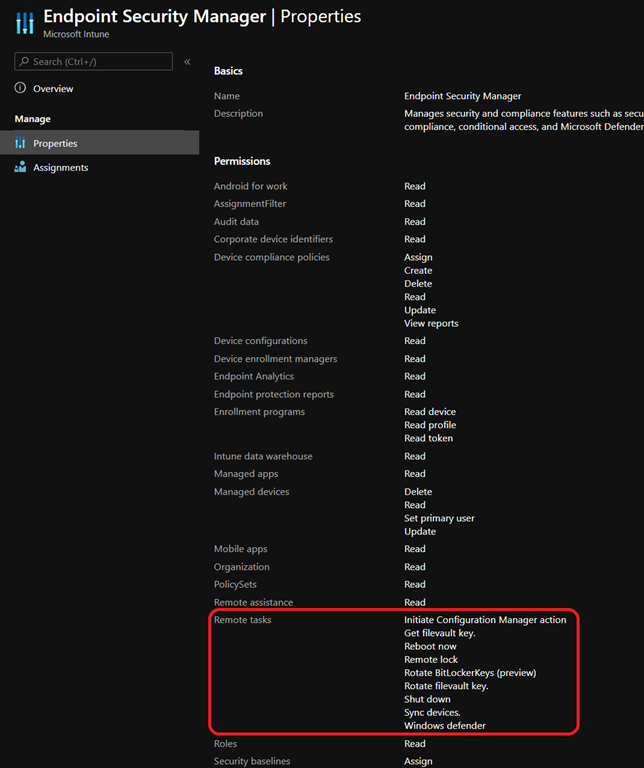Open the Assignments menu item
The height and width of the screenshot is (768, 644).
point(60,167)
